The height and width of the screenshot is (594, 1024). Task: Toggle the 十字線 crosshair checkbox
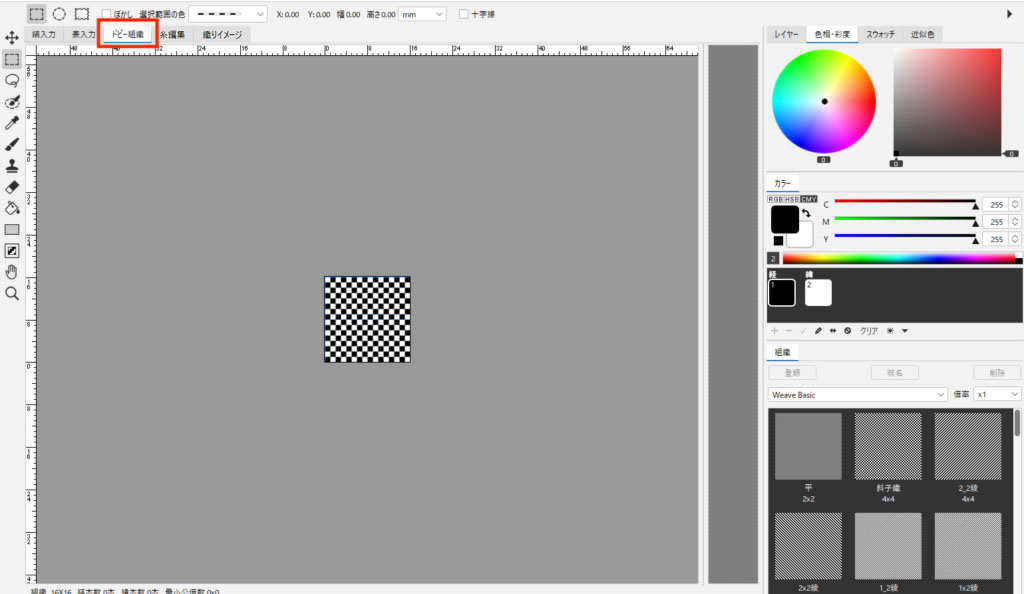tap(463, 14)
